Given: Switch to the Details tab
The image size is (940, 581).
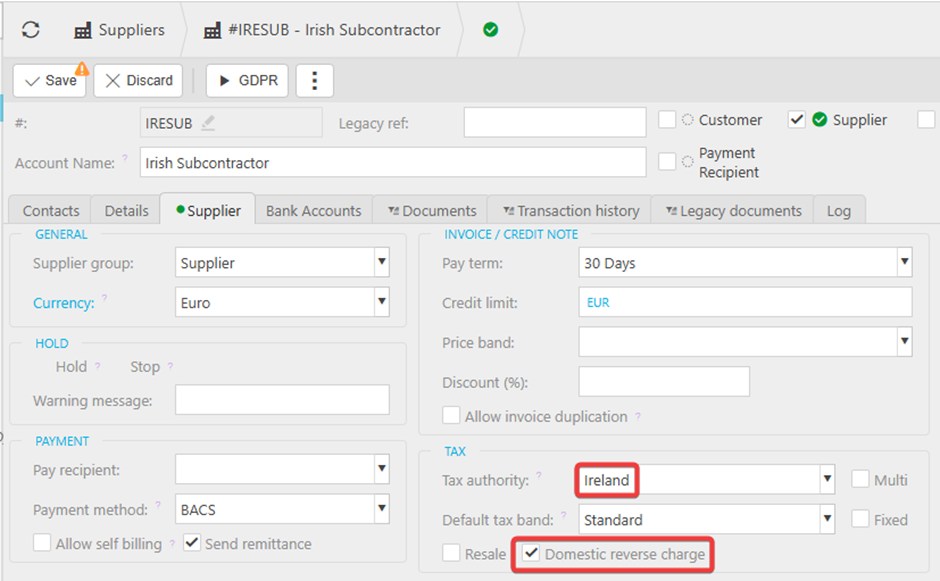Looking at the screenshot, I should (x=126, y=210).
